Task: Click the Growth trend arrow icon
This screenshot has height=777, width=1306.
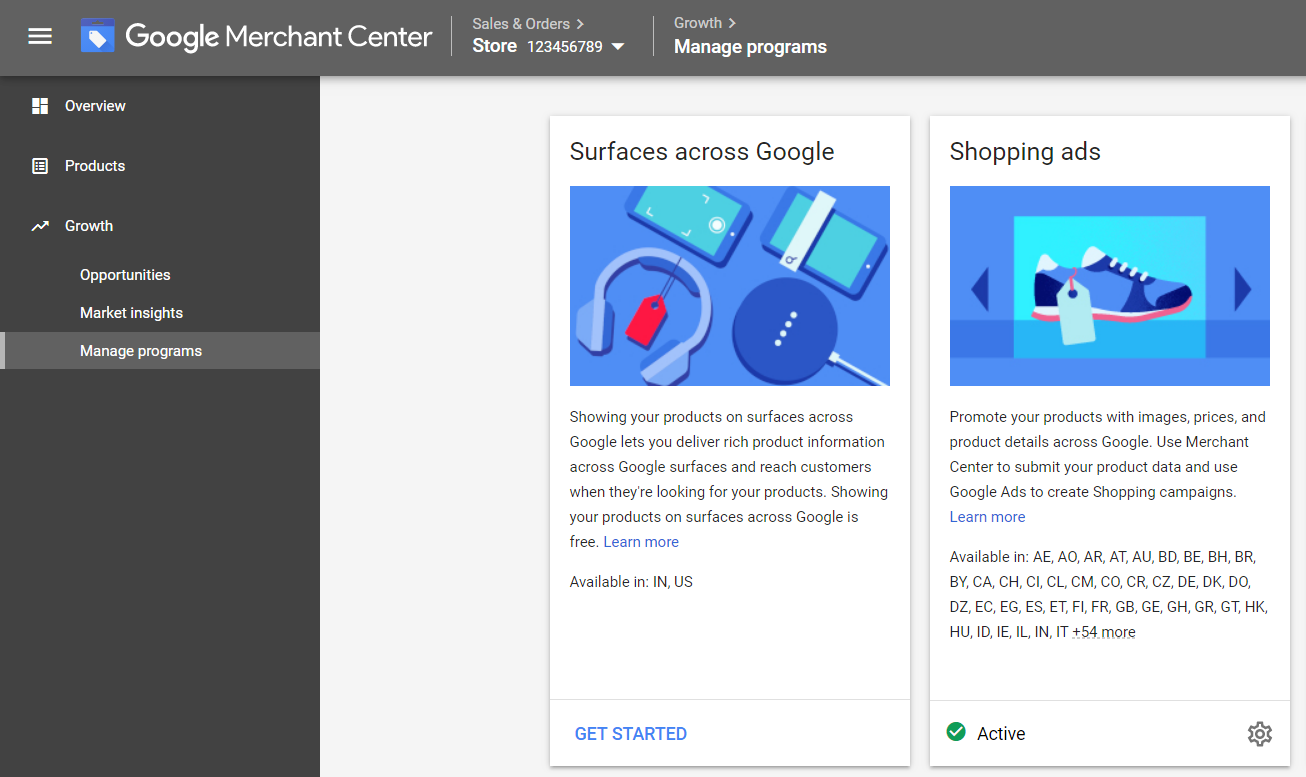Action: [40, 226]
